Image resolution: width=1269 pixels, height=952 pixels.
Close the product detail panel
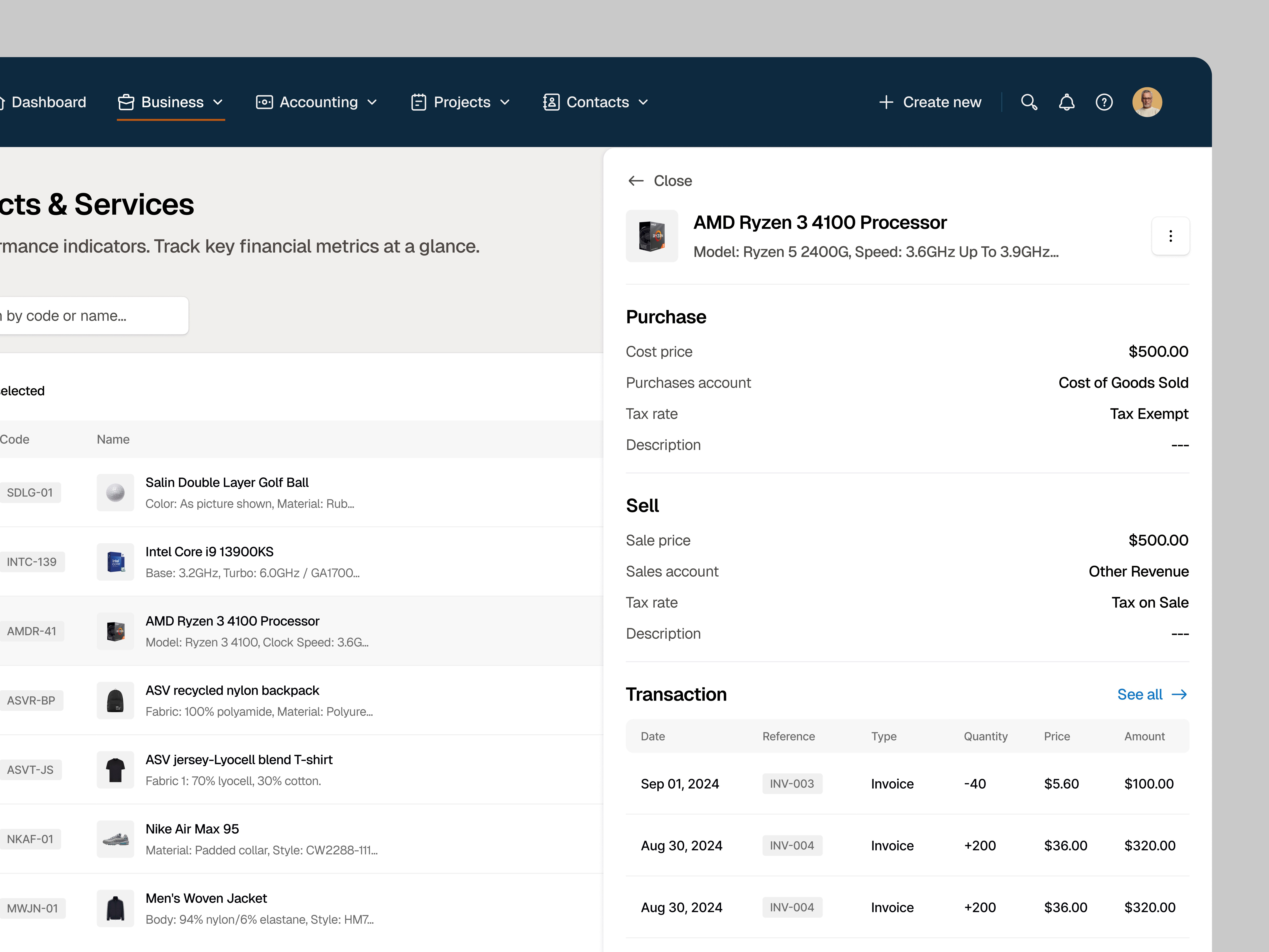pyautogui.click(x=660, y=181)
